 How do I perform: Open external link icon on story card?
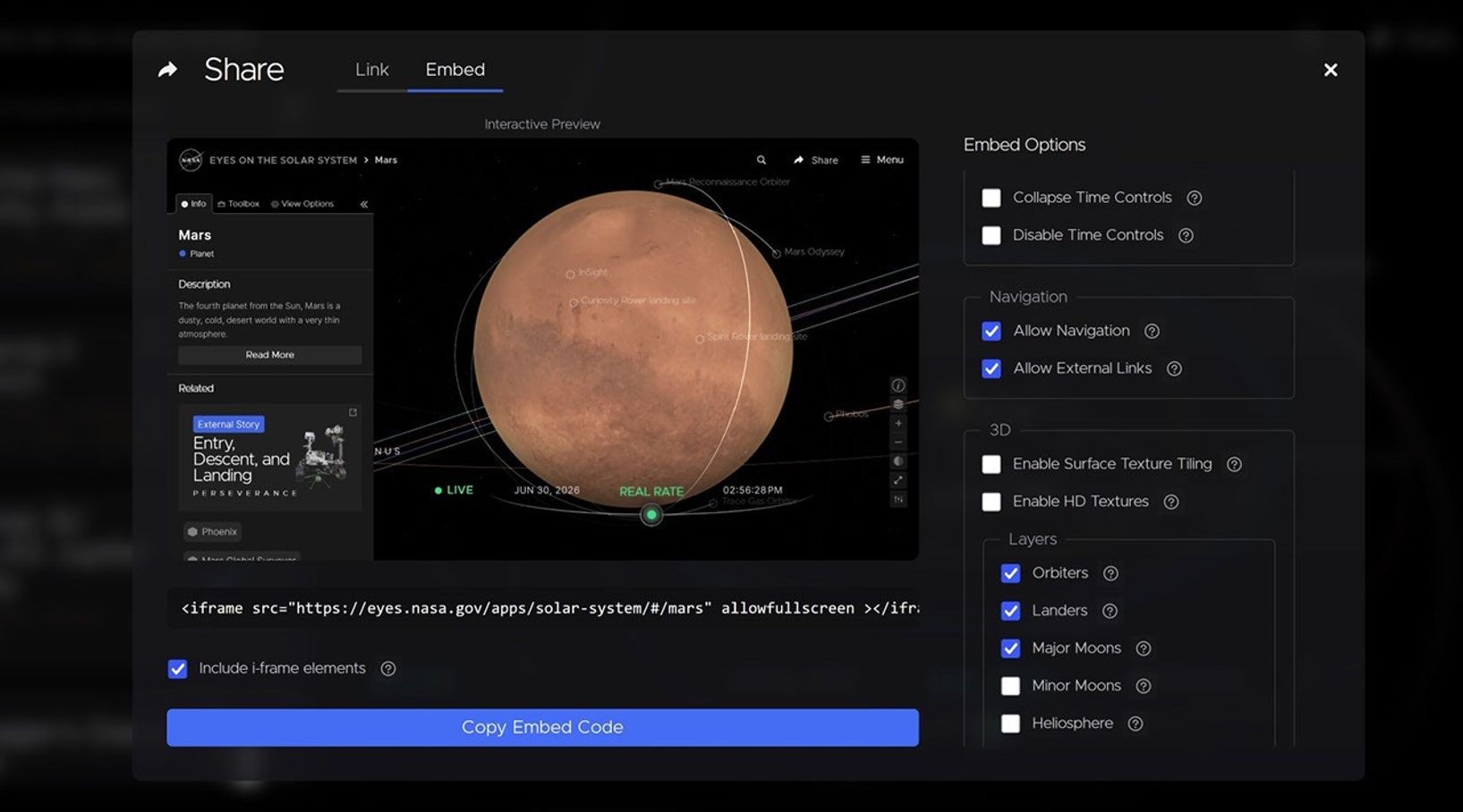coord(353,412)
